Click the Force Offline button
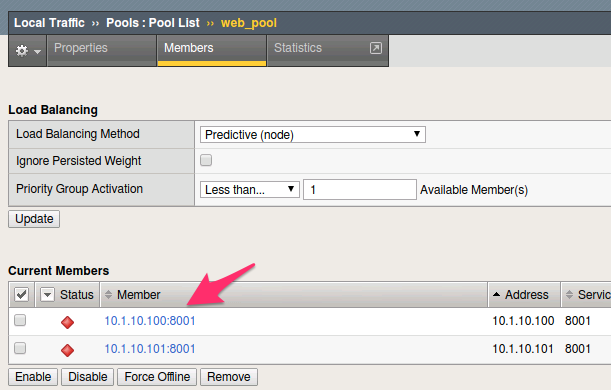Viewport: 611px width, 390px height. pyautogui.click(x=157, y=377)
